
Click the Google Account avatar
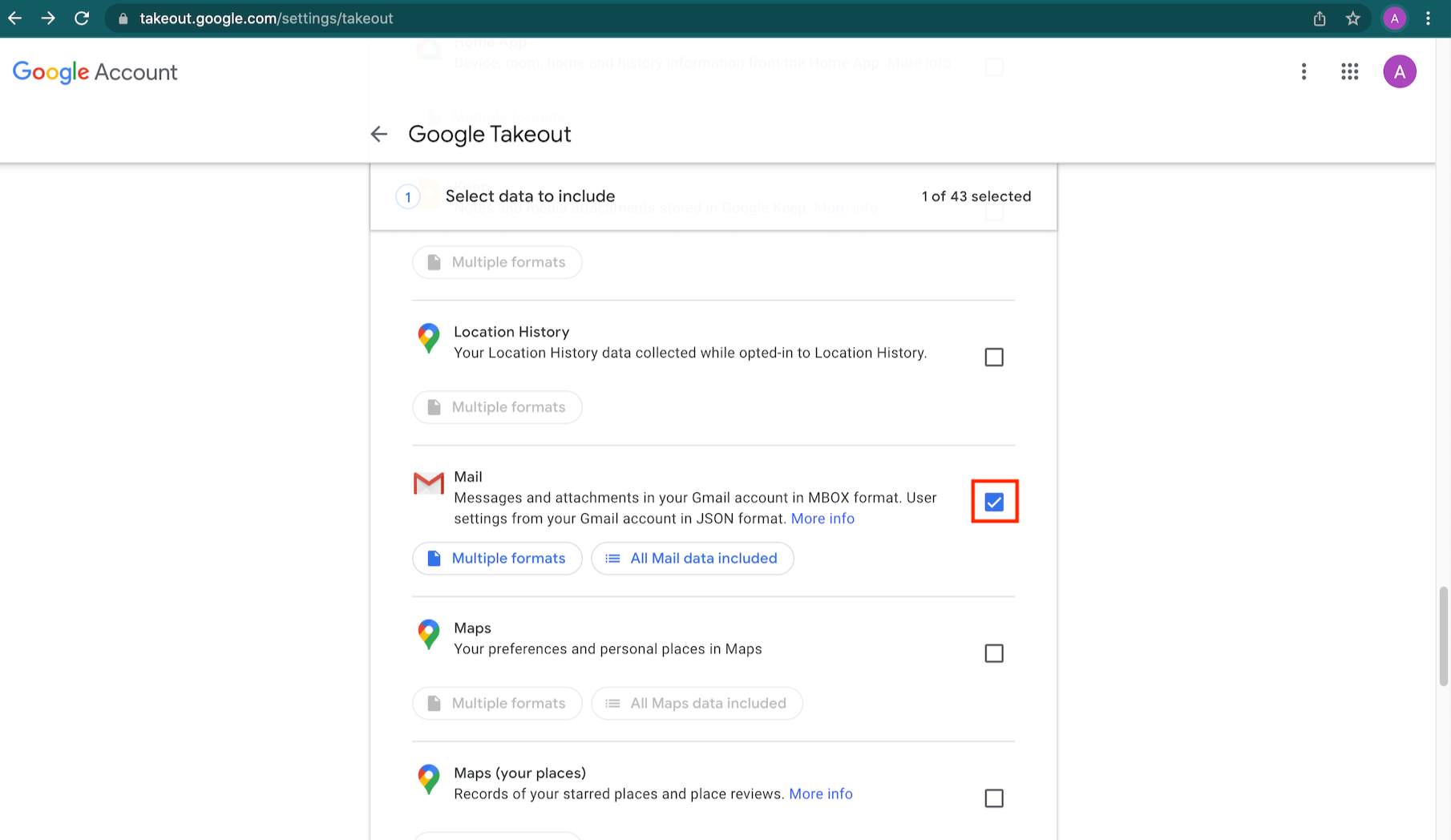[1399, 72]
